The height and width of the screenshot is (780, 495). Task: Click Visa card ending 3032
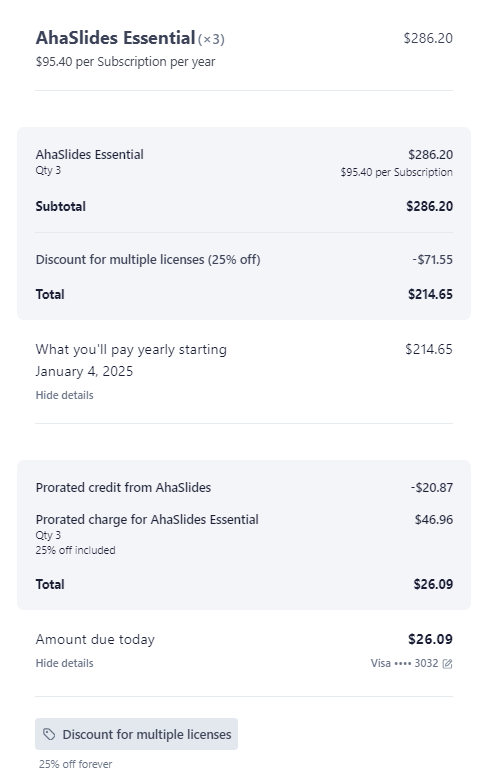pyautogui.click(x=404, y=664)
